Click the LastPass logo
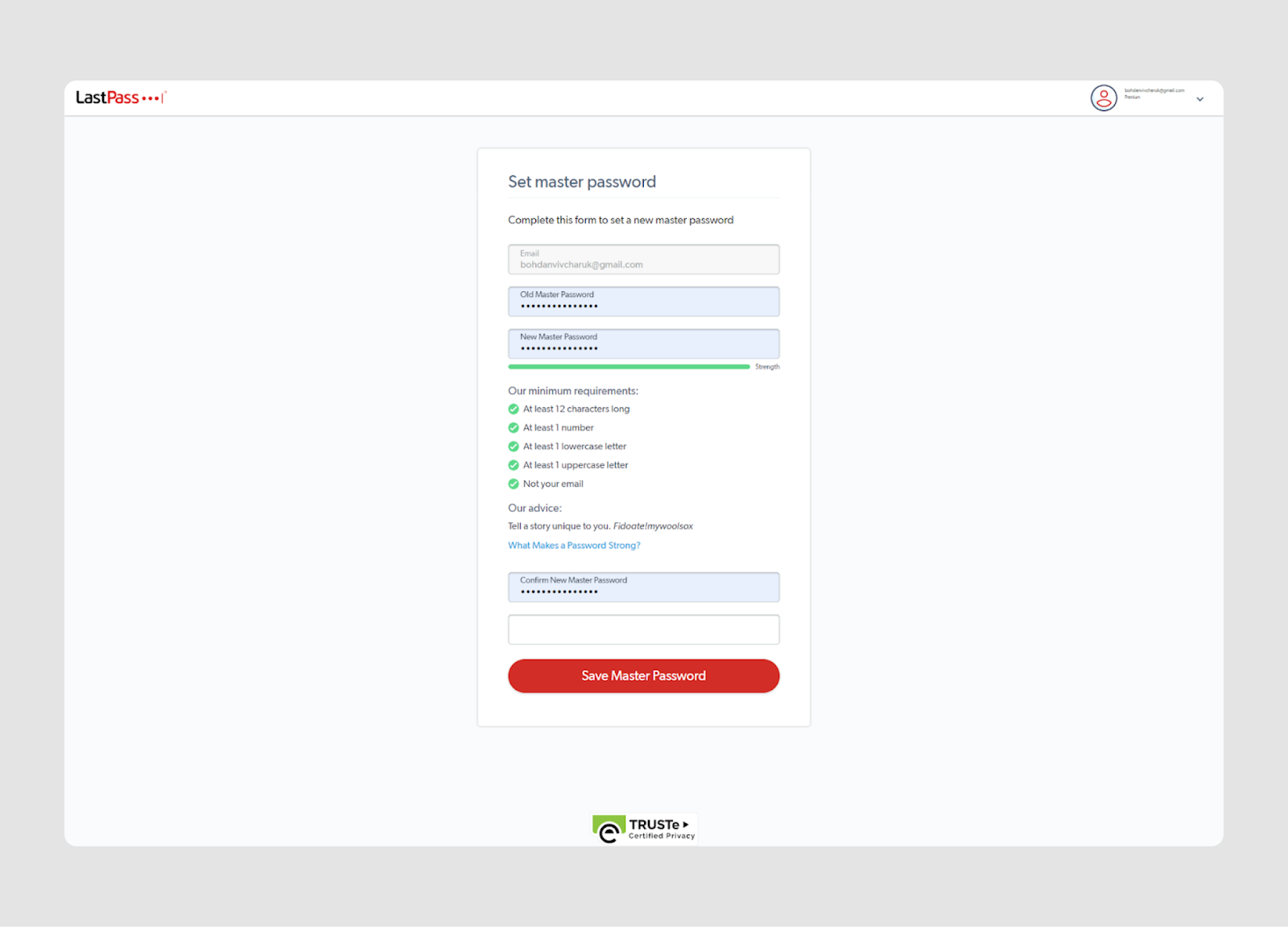The width and height of the screenshot is (1288, 927). pos(121,97)
